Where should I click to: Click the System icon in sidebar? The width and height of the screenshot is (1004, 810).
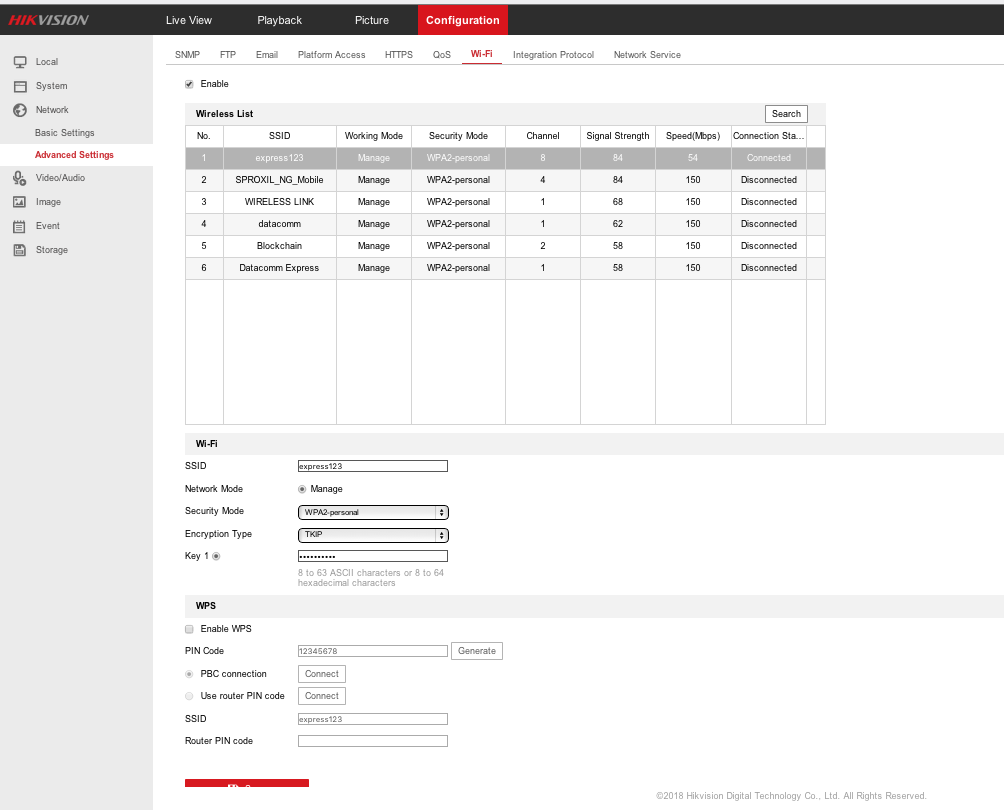19,86
